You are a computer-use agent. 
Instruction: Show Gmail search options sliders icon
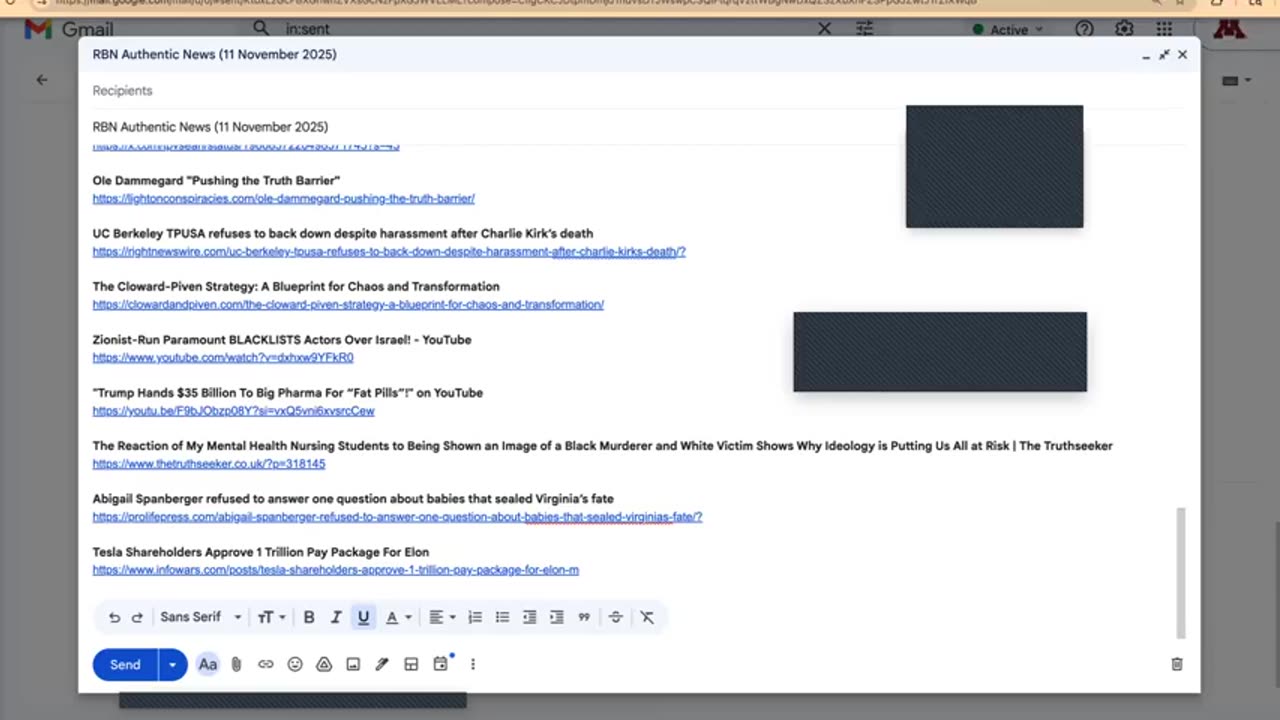click(x=865, y=29)
